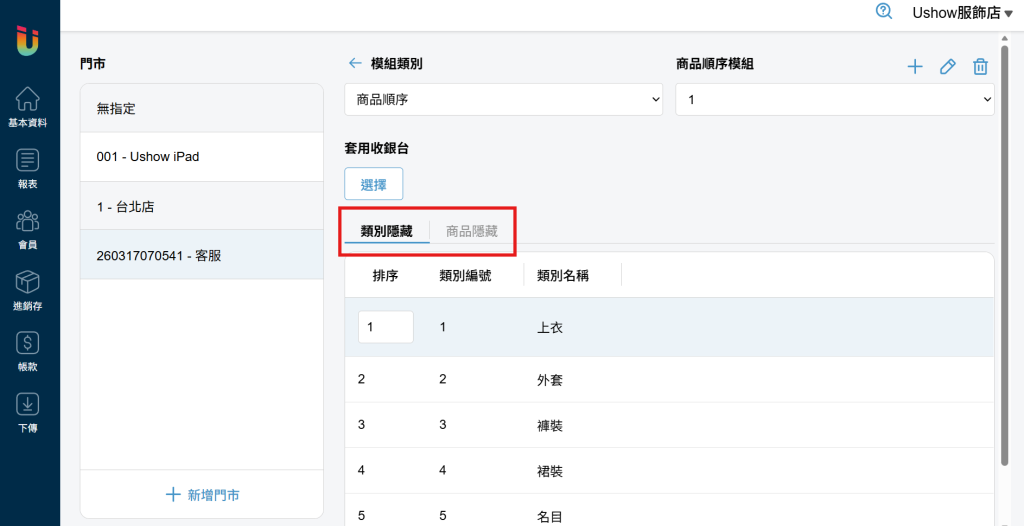Viewport: 1024px width, 526px height.
Task: Click 新增門市 to add a store
Action: [x=202, y=495]
